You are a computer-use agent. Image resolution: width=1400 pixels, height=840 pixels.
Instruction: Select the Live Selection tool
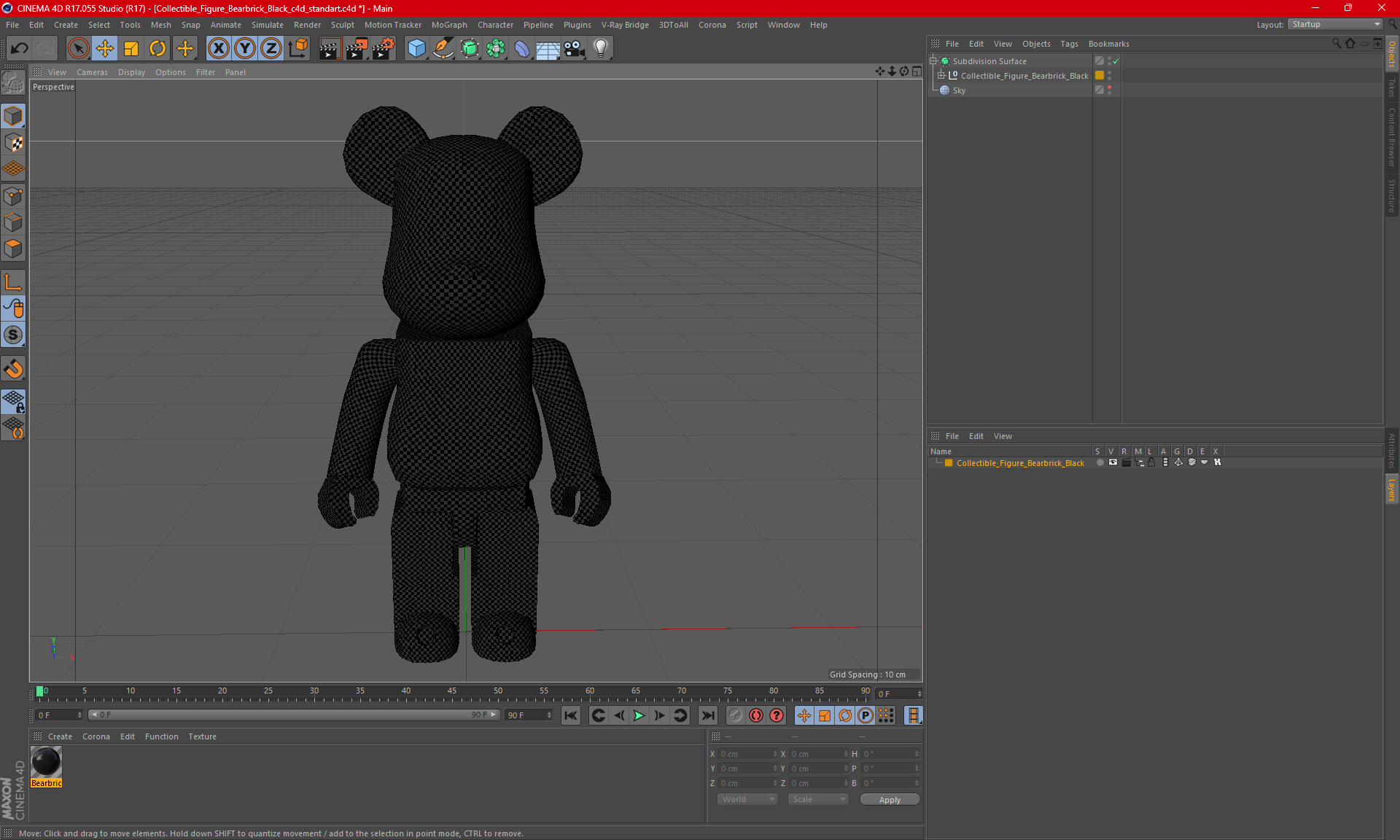click(x=77, y=47)
